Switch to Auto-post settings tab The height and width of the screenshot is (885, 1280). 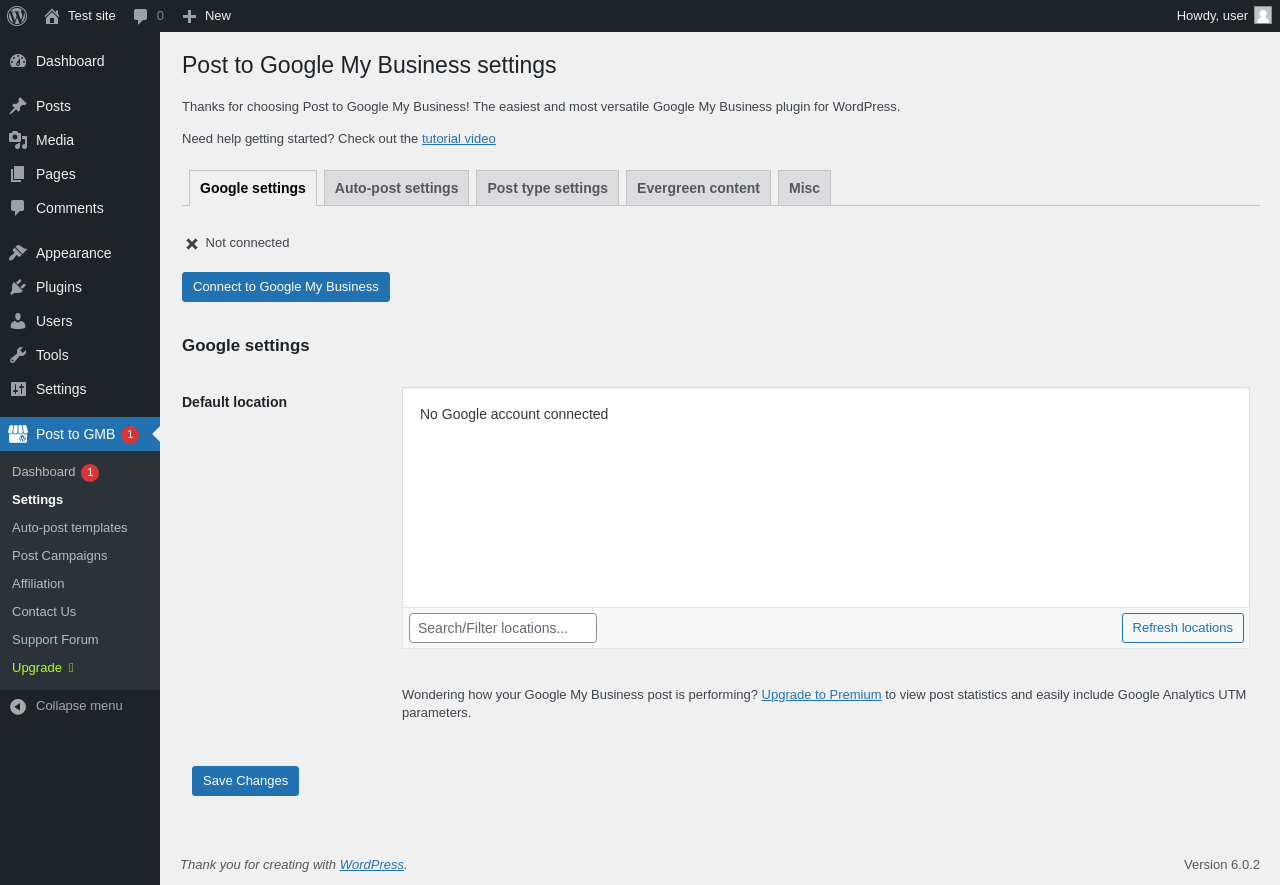pos(396,188)
